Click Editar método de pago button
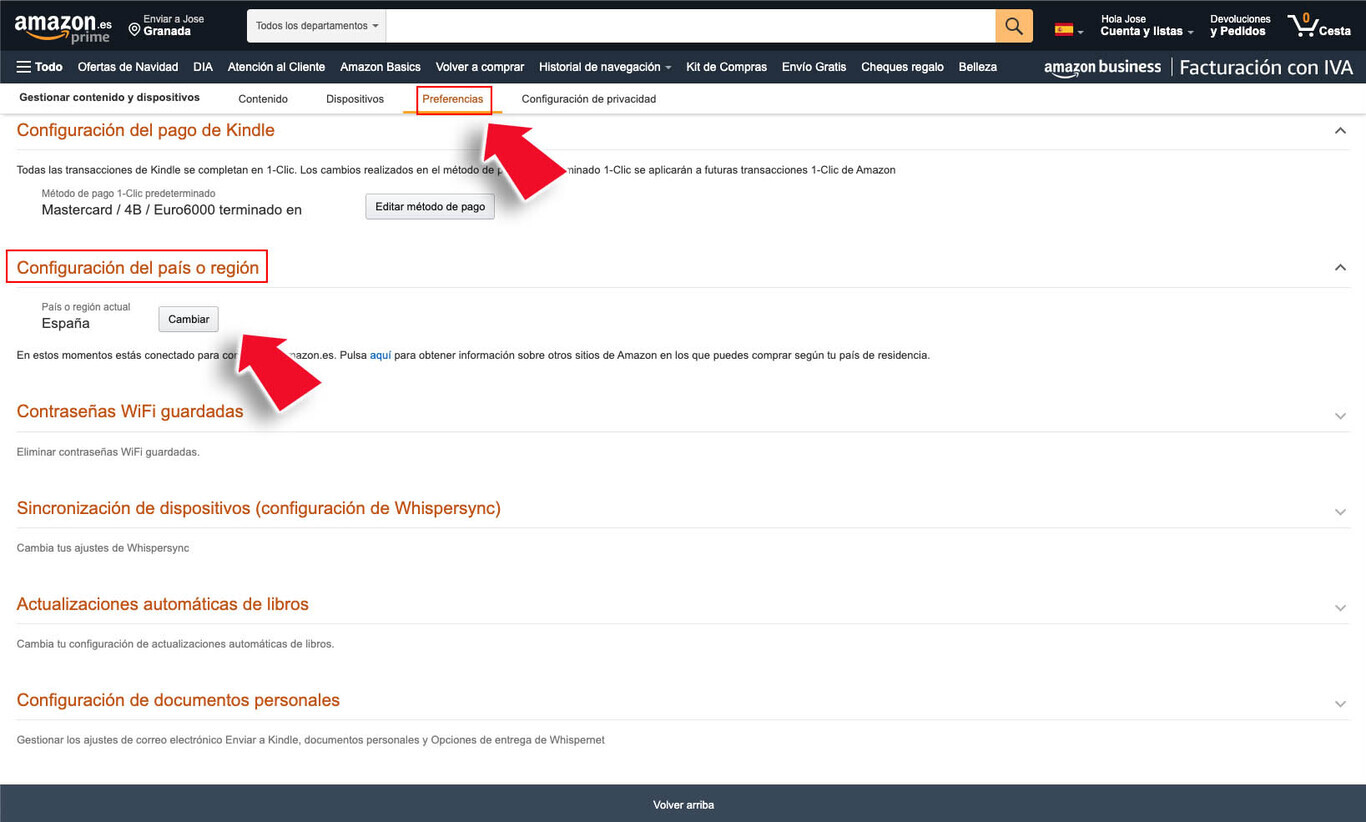This screenshot has height=822, width=1366. pyautogui.click(x=430, y=207)
